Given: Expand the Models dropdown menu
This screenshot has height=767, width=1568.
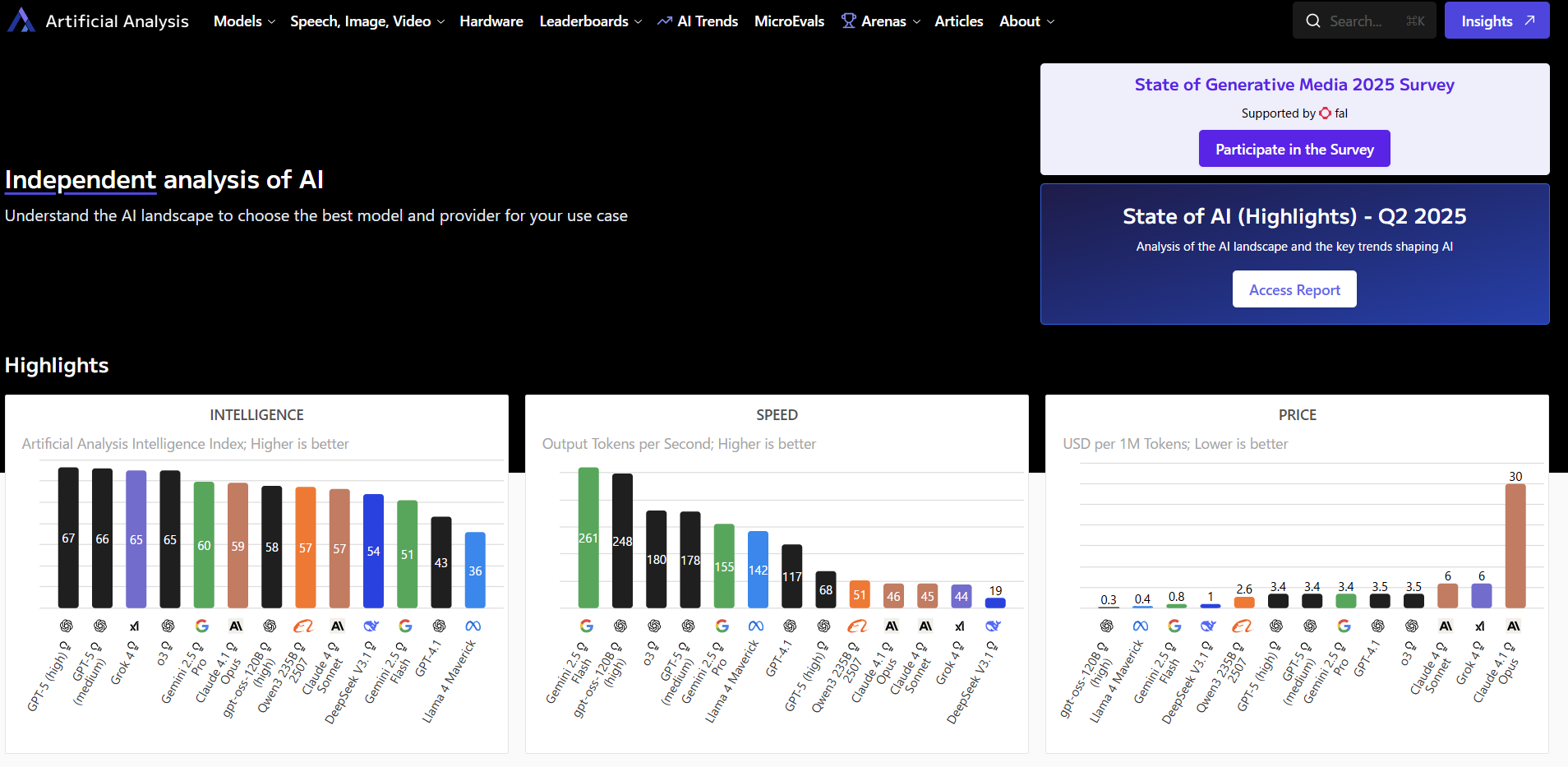Looking at the screenshot, I should (x=244, y=21).
